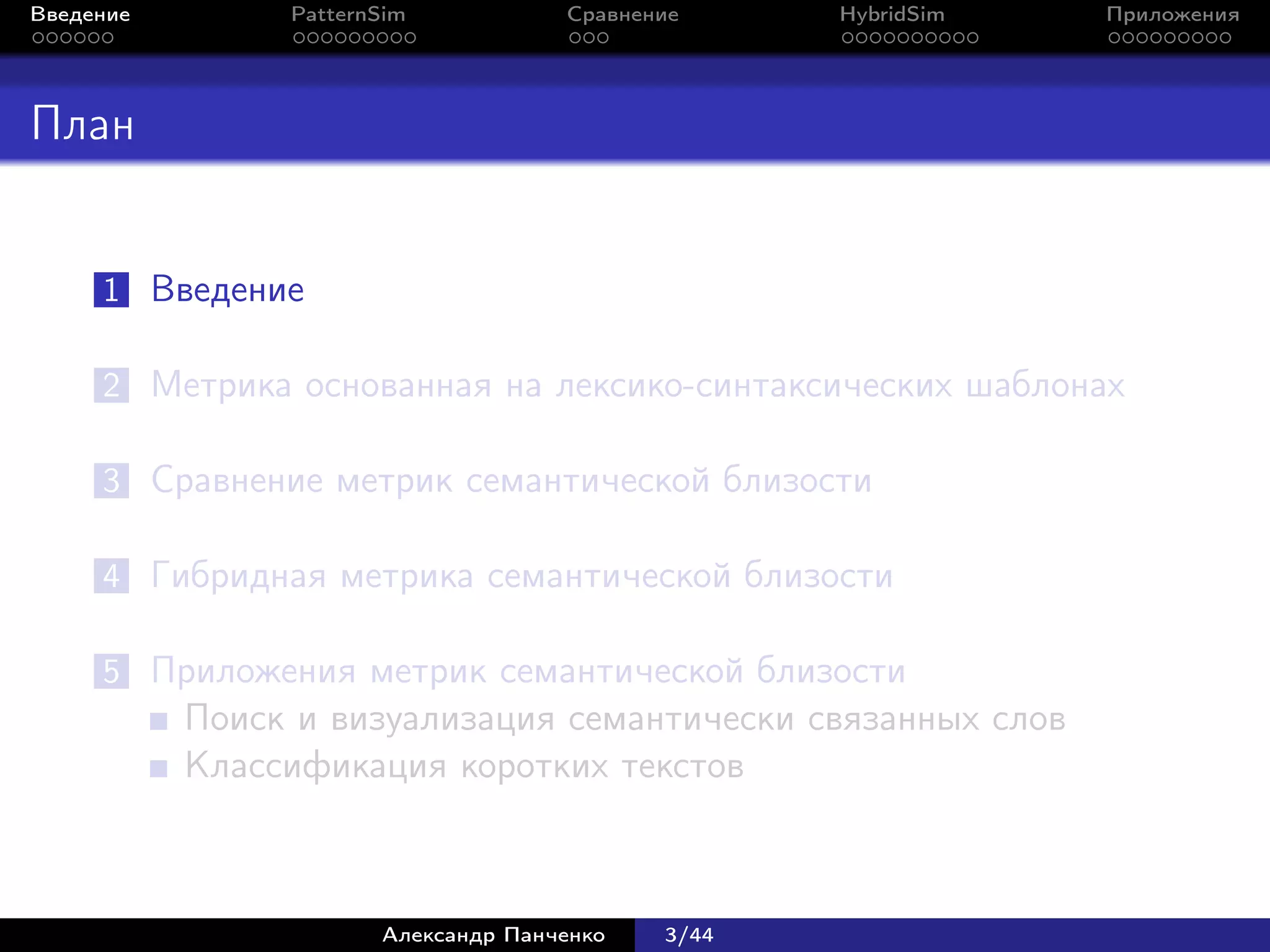Image resolution: width=1270 pixels, height=952 pixels.
Task: Click last slide circle under Сравнение
Action: 603,38
